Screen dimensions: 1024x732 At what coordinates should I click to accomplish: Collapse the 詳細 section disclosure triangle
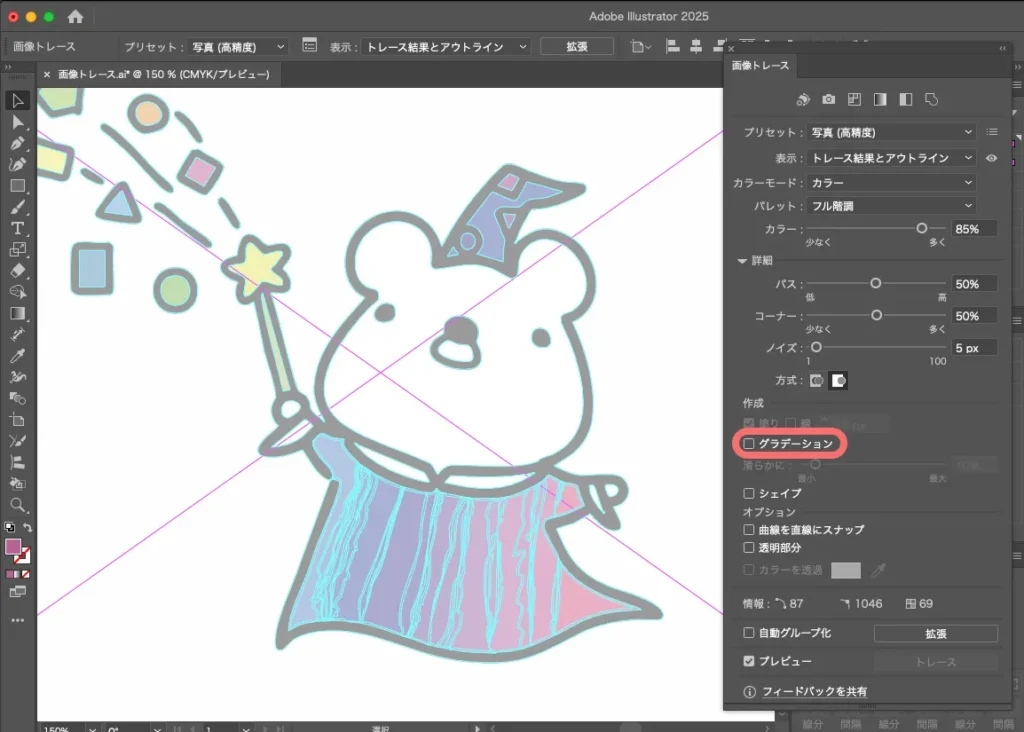742,261
